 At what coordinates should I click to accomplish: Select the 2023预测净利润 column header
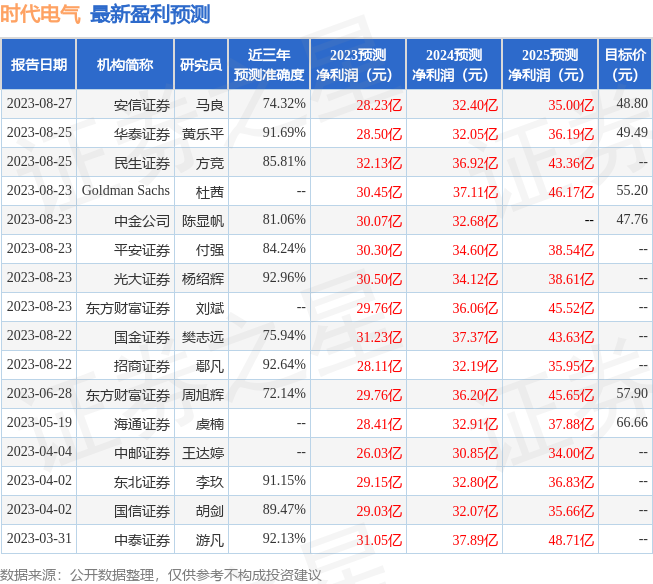pyautogui.click(x=358, y=65)
